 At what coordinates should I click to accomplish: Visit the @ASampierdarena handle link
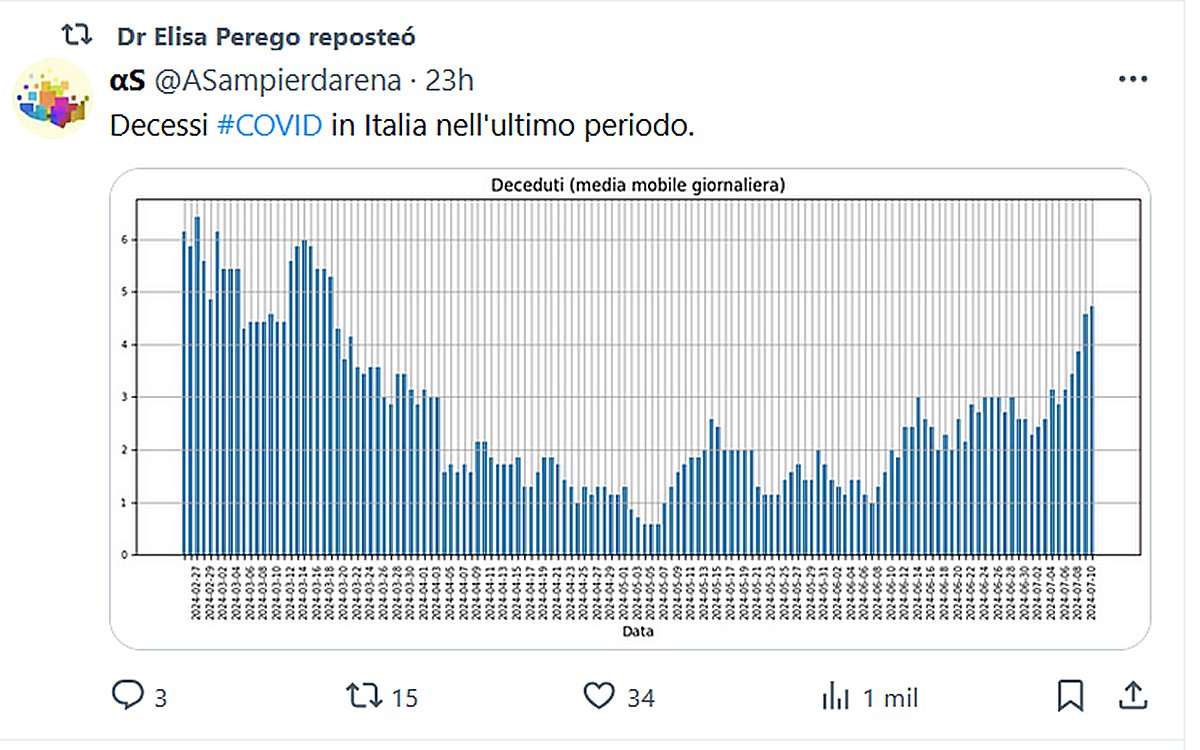coord(277,81)
